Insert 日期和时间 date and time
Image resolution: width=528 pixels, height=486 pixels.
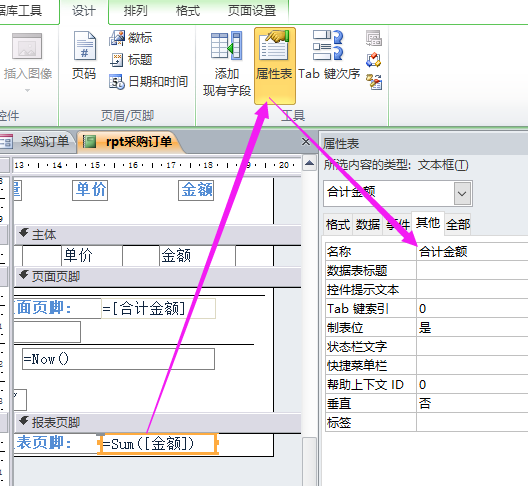(148, 82)
